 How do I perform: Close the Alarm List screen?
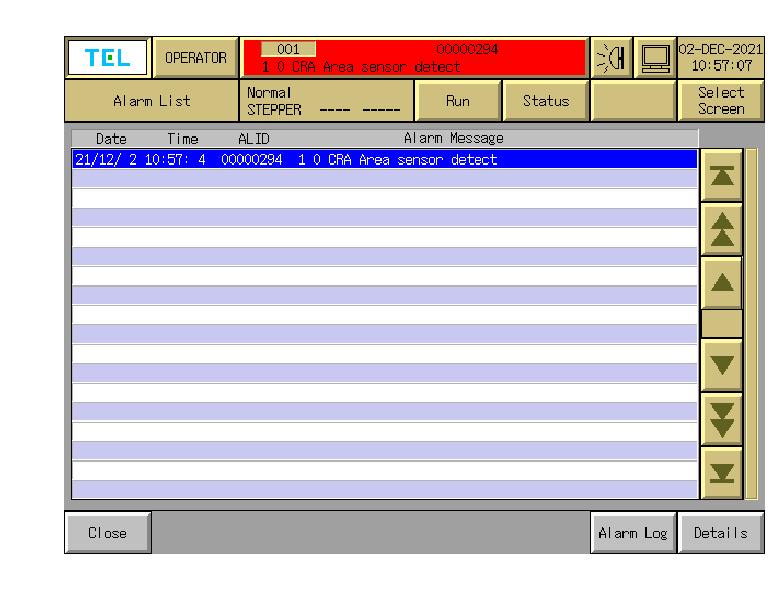pos(108,533)
